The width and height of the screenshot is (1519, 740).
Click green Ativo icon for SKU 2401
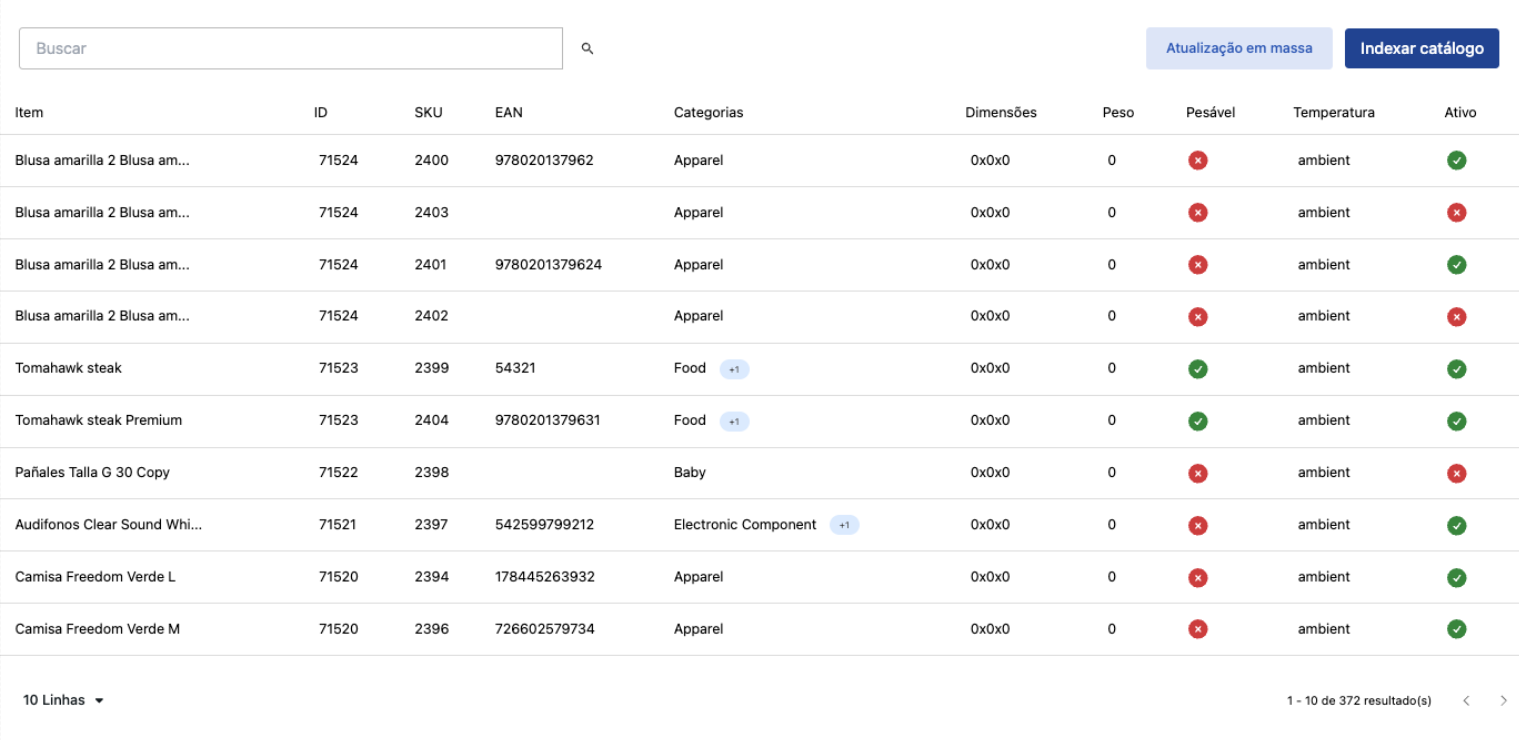[x=1456, y=265]
